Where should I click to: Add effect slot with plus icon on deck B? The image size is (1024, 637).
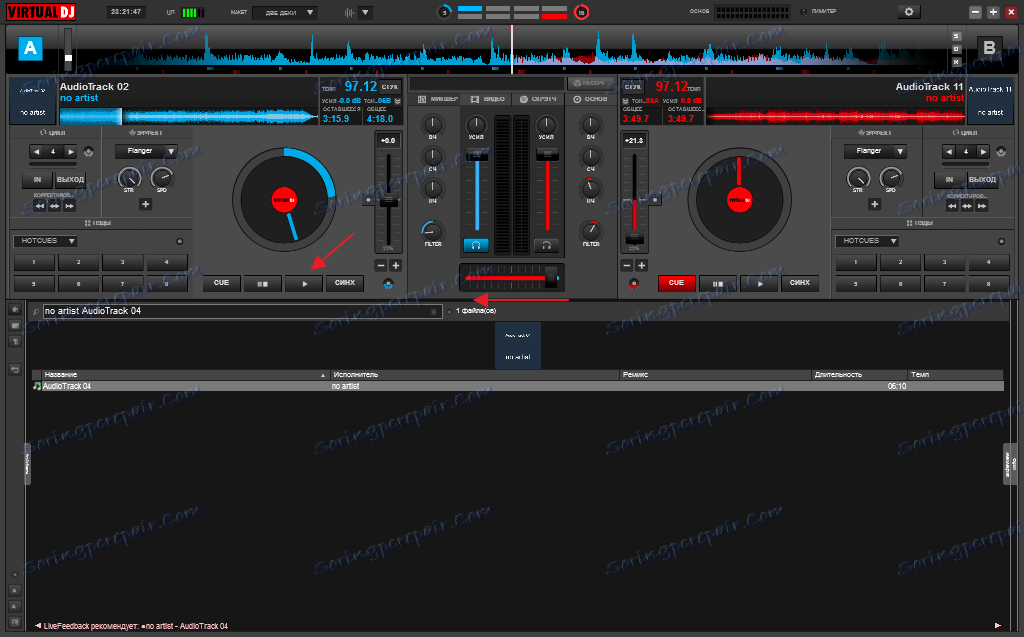(x=874, y=204)
